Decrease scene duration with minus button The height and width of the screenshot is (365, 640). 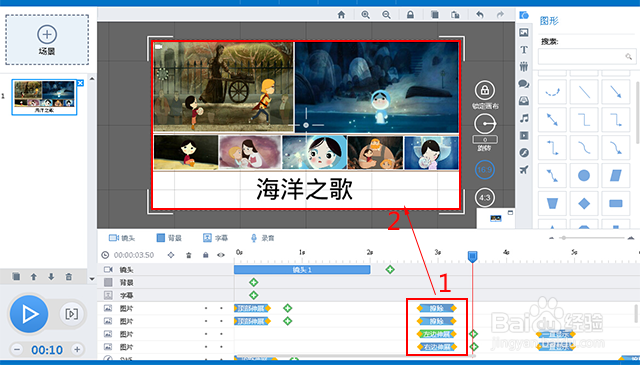[x=17, y=349]
